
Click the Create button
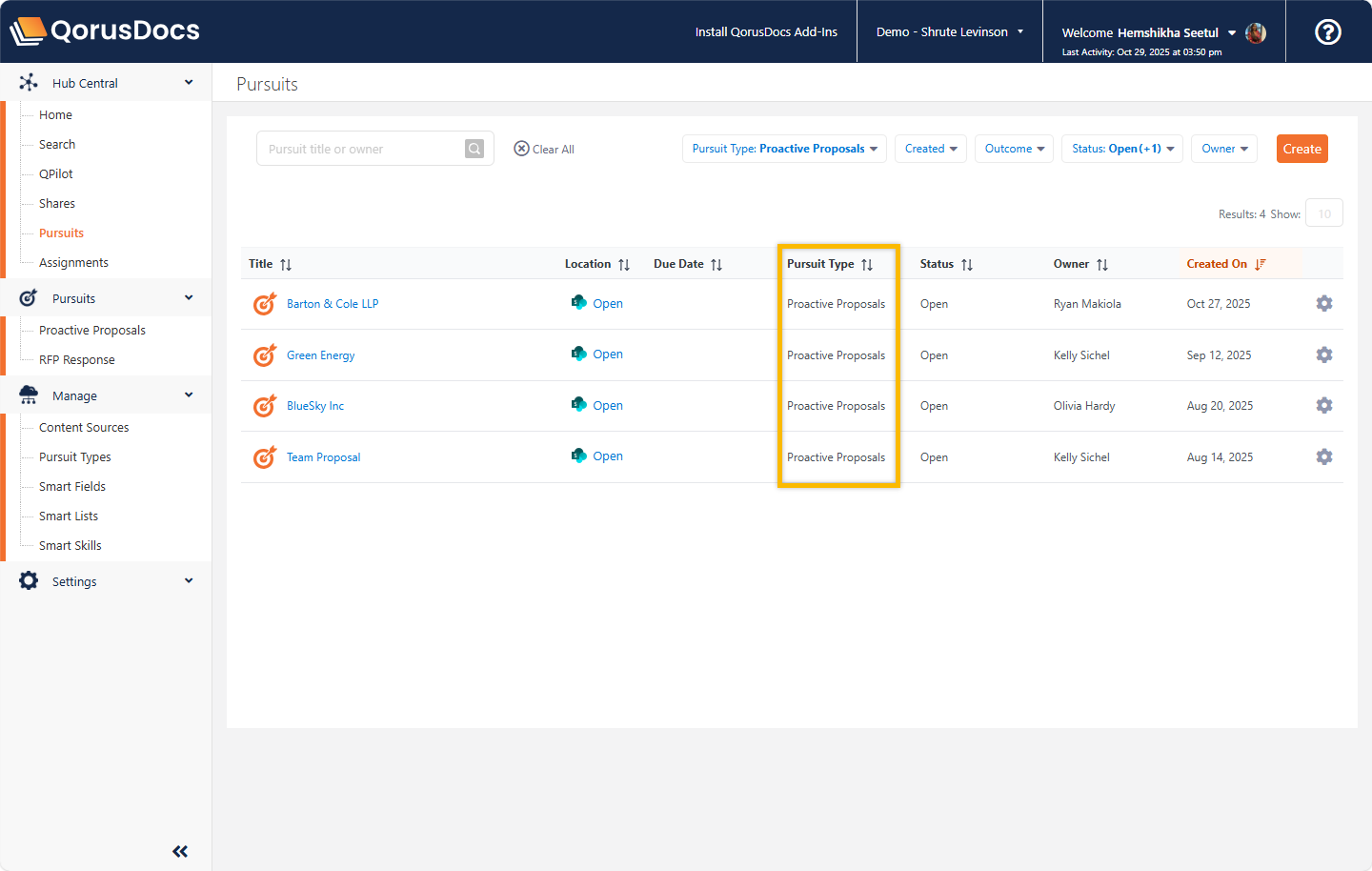[x=1301, y=149]
